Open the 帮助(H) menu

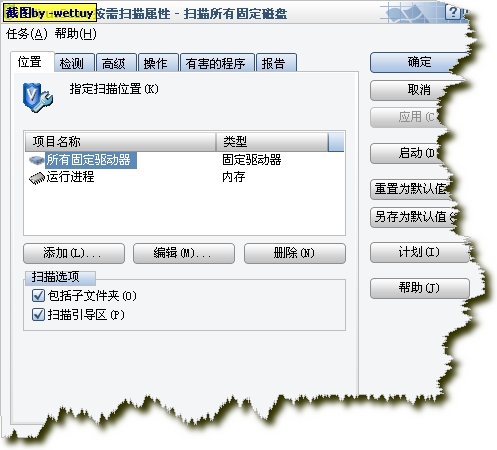click(76, 34)
